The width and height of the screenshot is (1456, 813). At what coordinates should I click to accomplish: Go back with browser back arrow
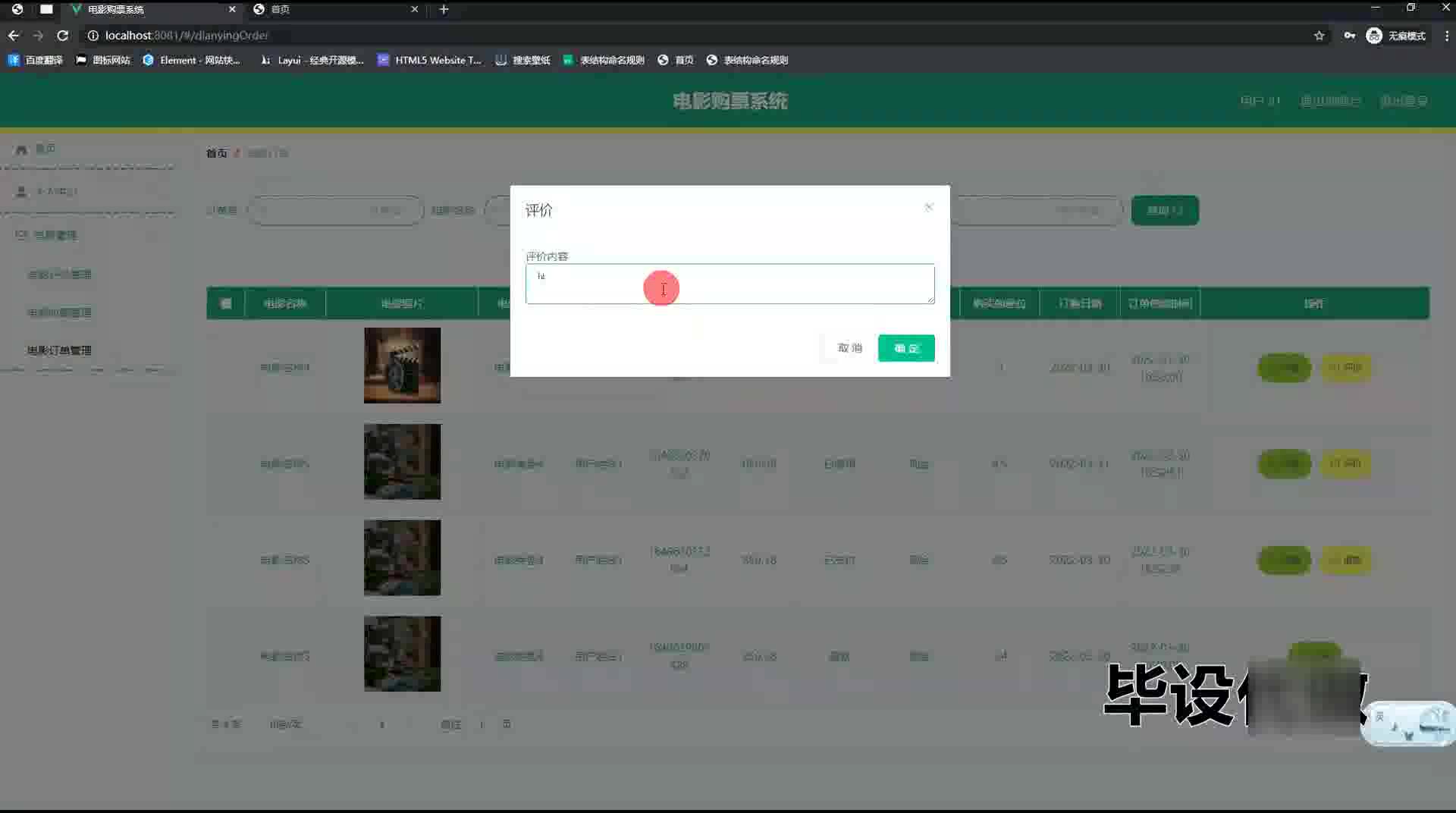click(x=14, y=36)
